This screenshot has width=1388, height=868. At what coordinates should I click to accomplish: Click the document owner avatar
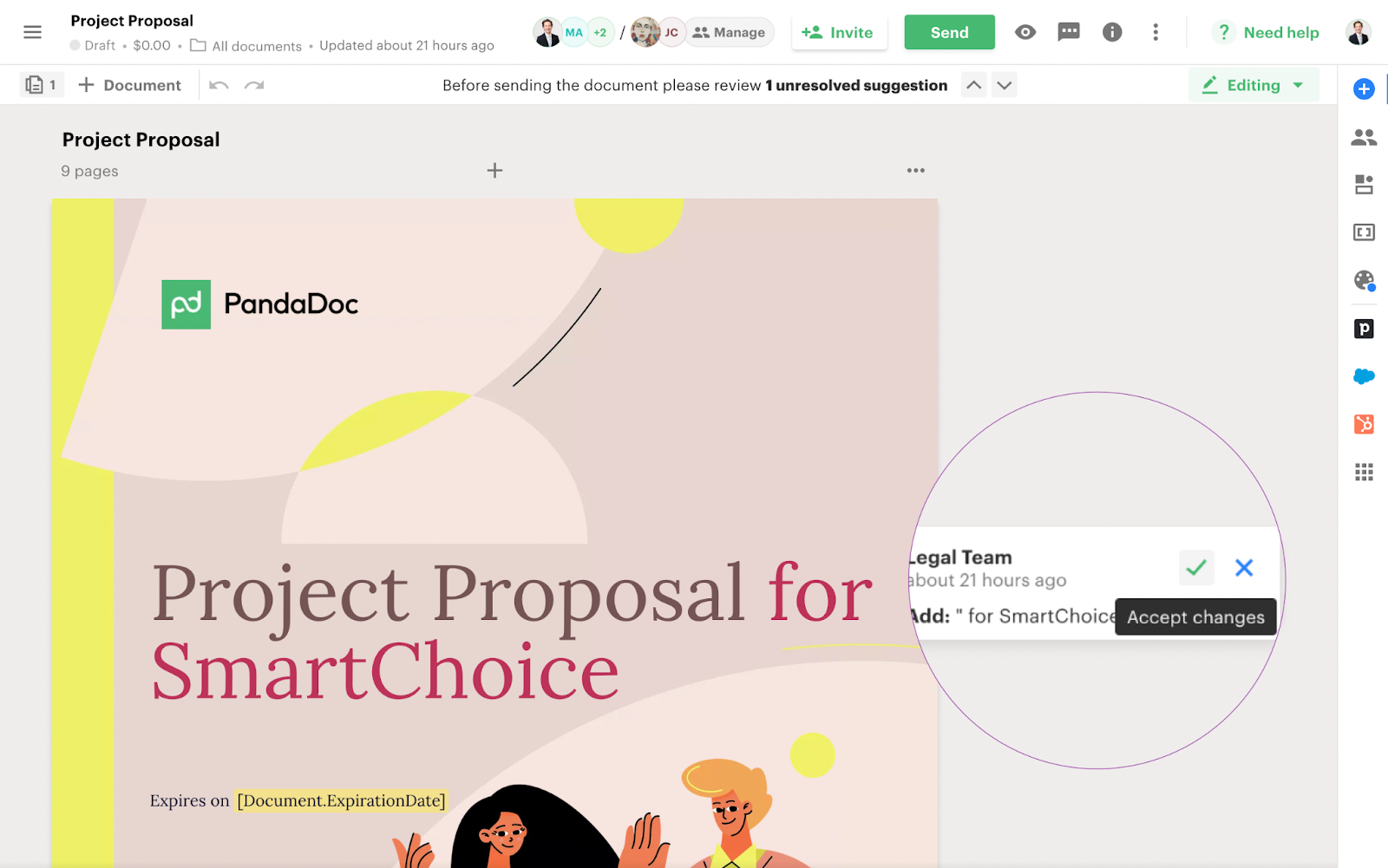[547, 32]
